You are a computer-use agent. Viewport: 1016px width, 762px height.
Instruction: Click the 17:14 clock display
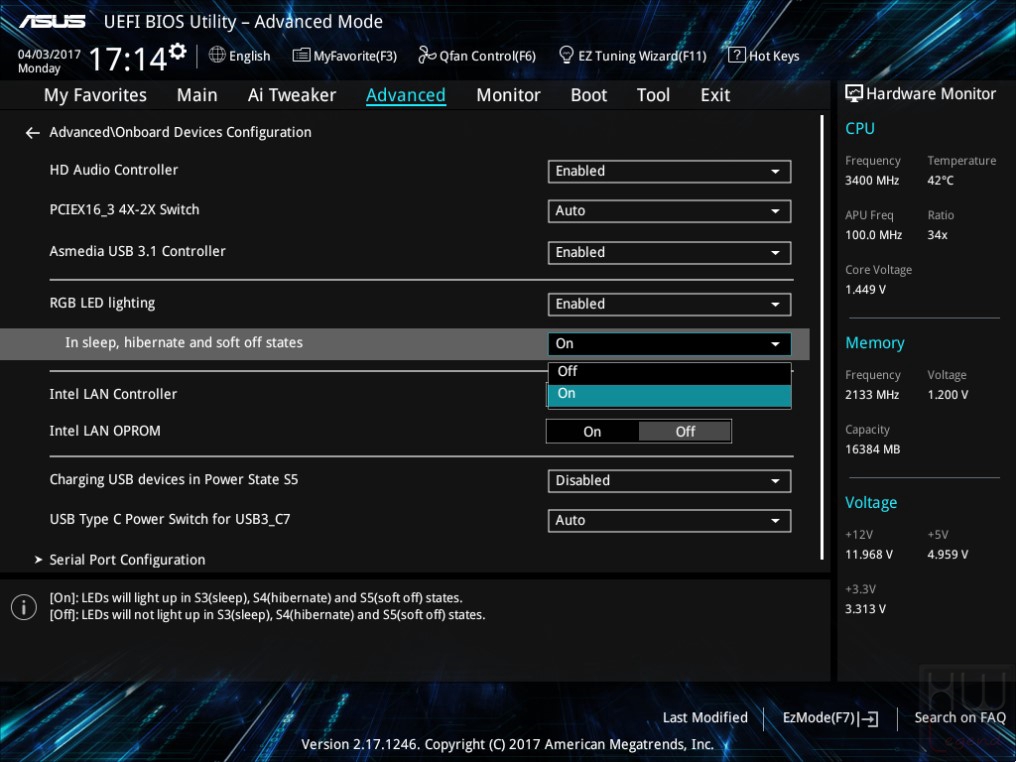click(x=128, y=59)
